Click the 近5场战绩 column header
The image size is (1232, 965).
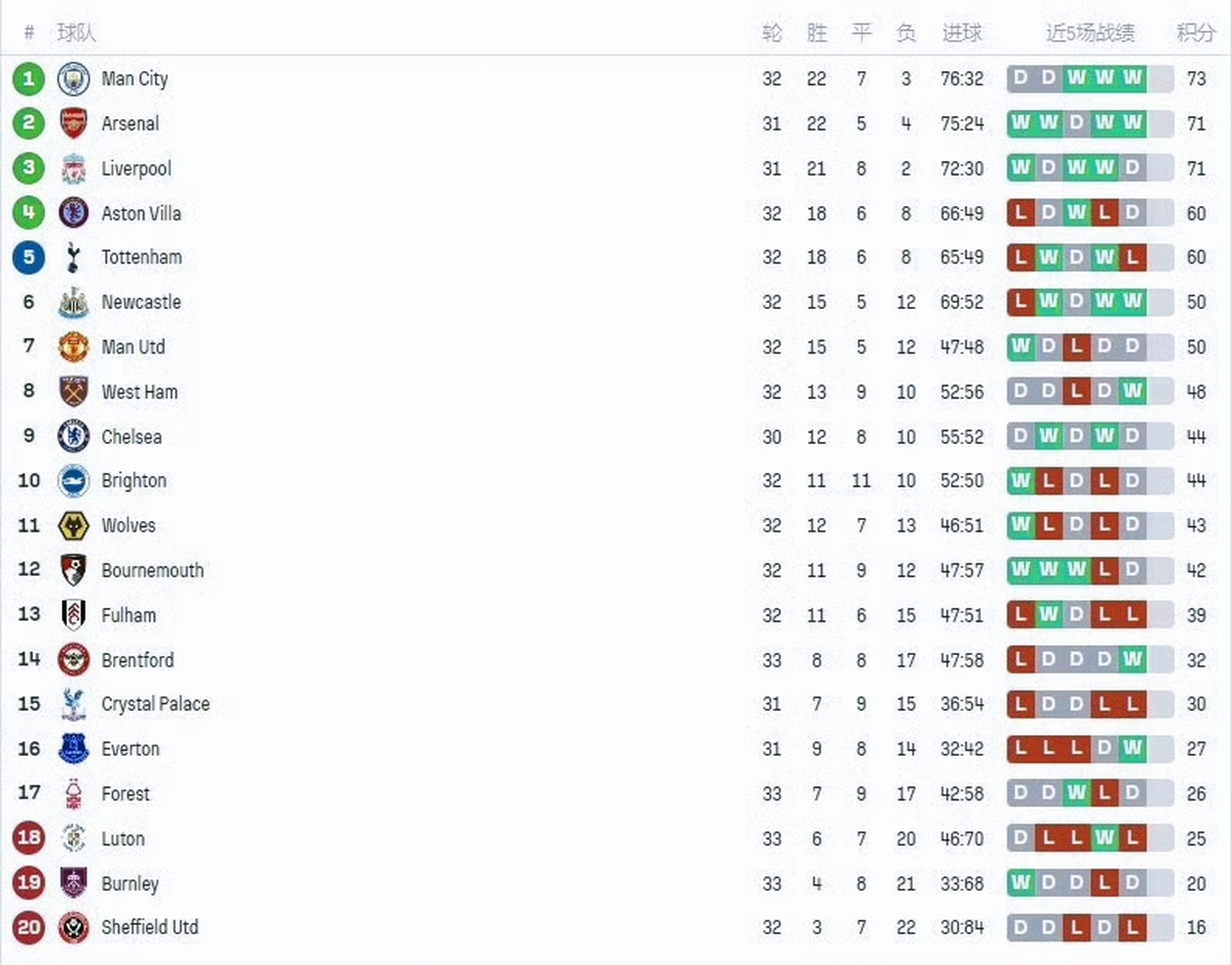coord(1089,32)
